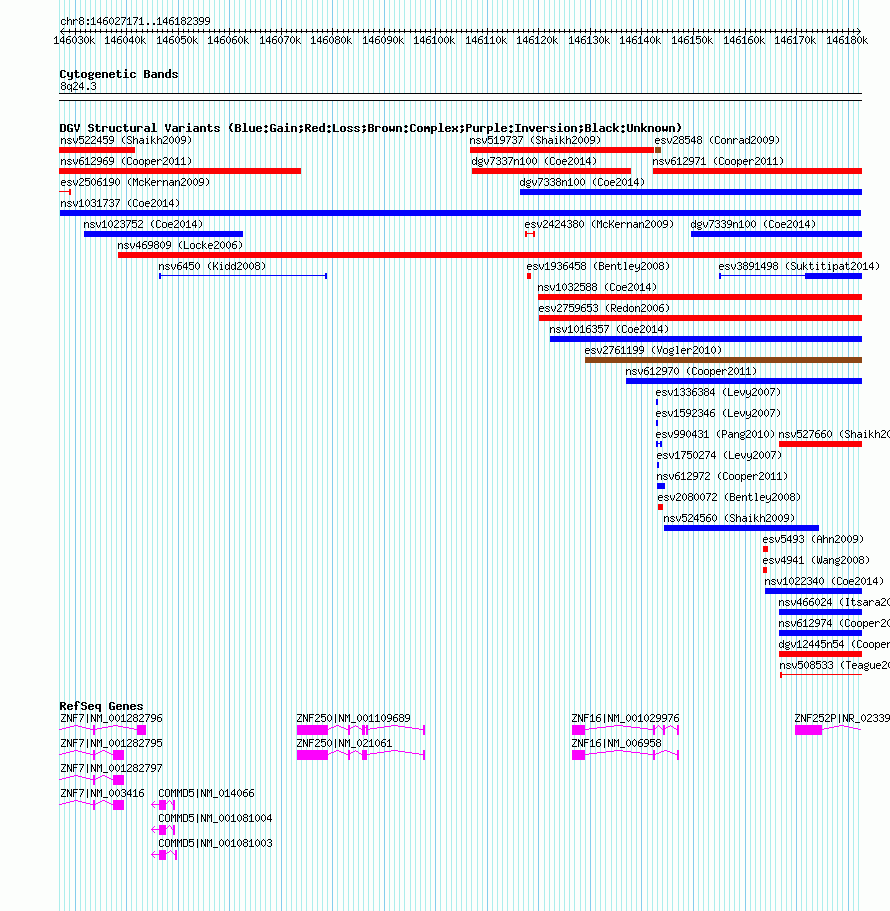Select the esv3891498 (Suktitipat2014) label

pyautogui.click(x=799, y=266)
